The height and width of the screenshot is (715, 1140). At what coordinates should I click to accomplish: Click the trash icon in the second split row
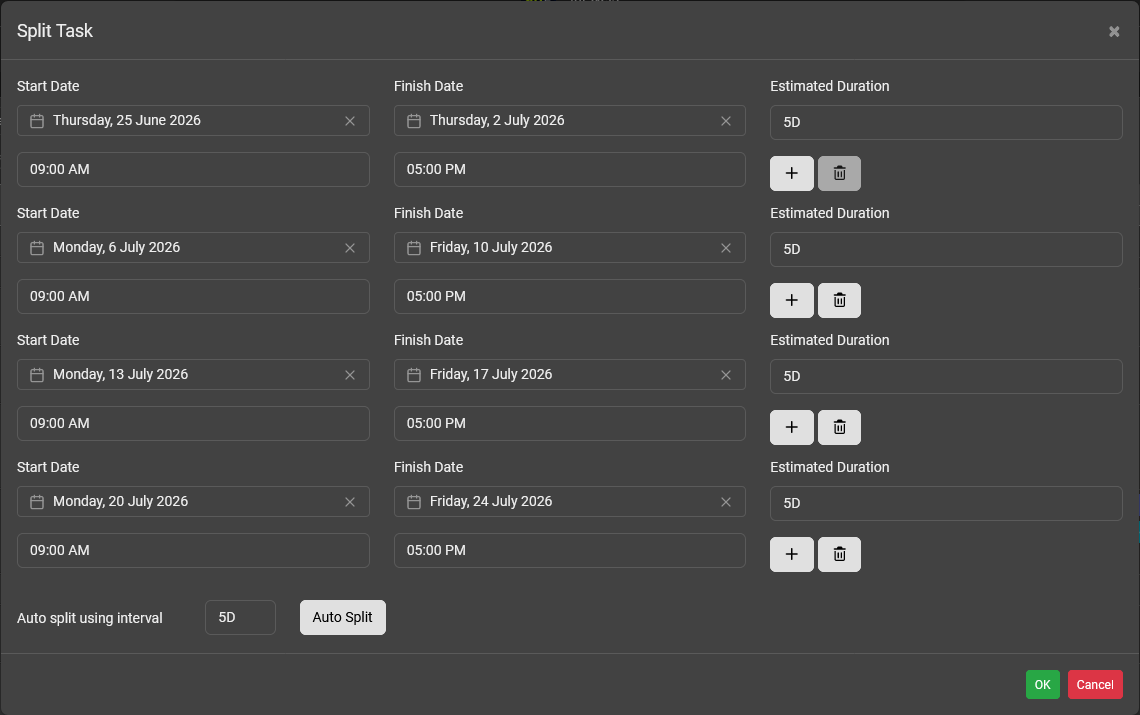(x=839, y=300)
